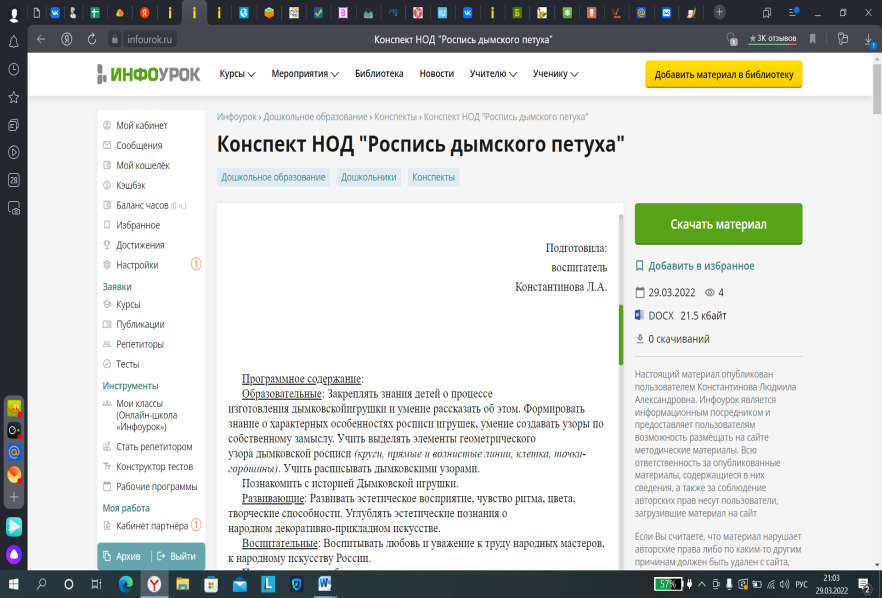882x598 pixels.
Task: Launch Microsoft Word from the taskbar
Action: pyautogui.click(x=326, y=583)
